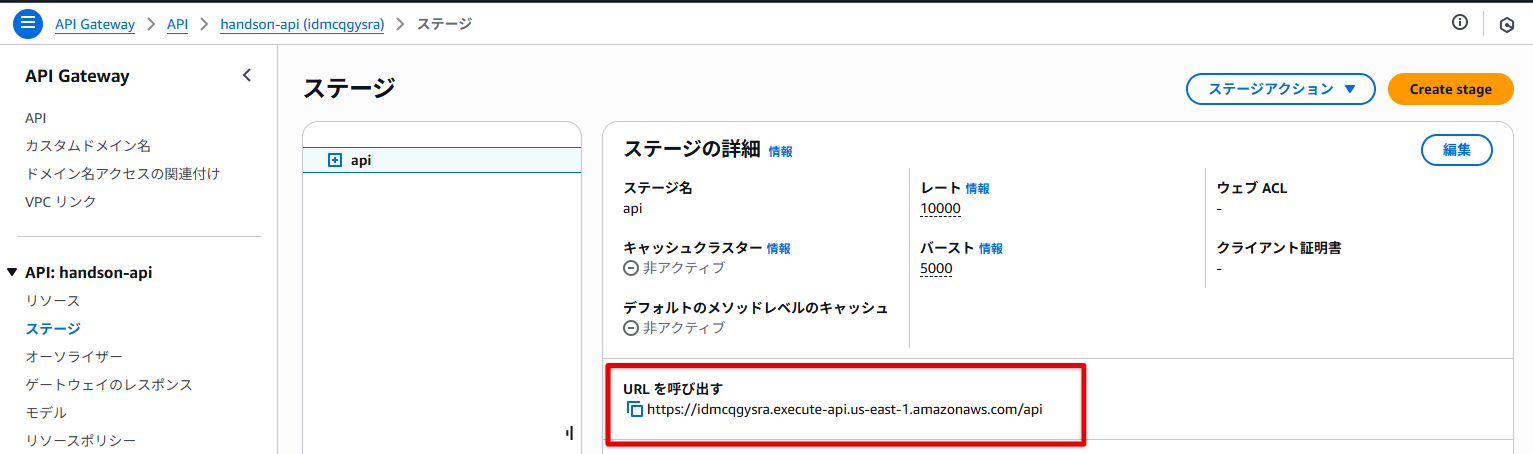The width and height of the screenshot is (1533, 454).
Task: Open the API breadcrumb link
Action: click(177, 24)
